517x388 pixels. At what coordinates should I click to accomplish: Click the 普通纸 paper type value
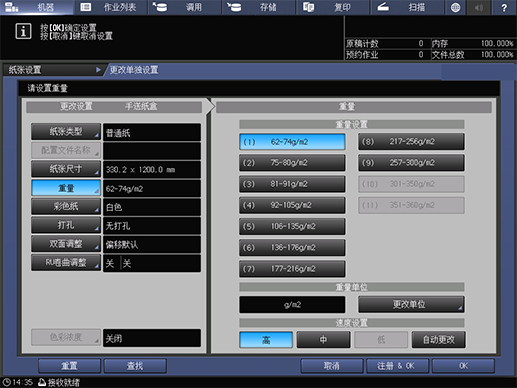[152, 132]
